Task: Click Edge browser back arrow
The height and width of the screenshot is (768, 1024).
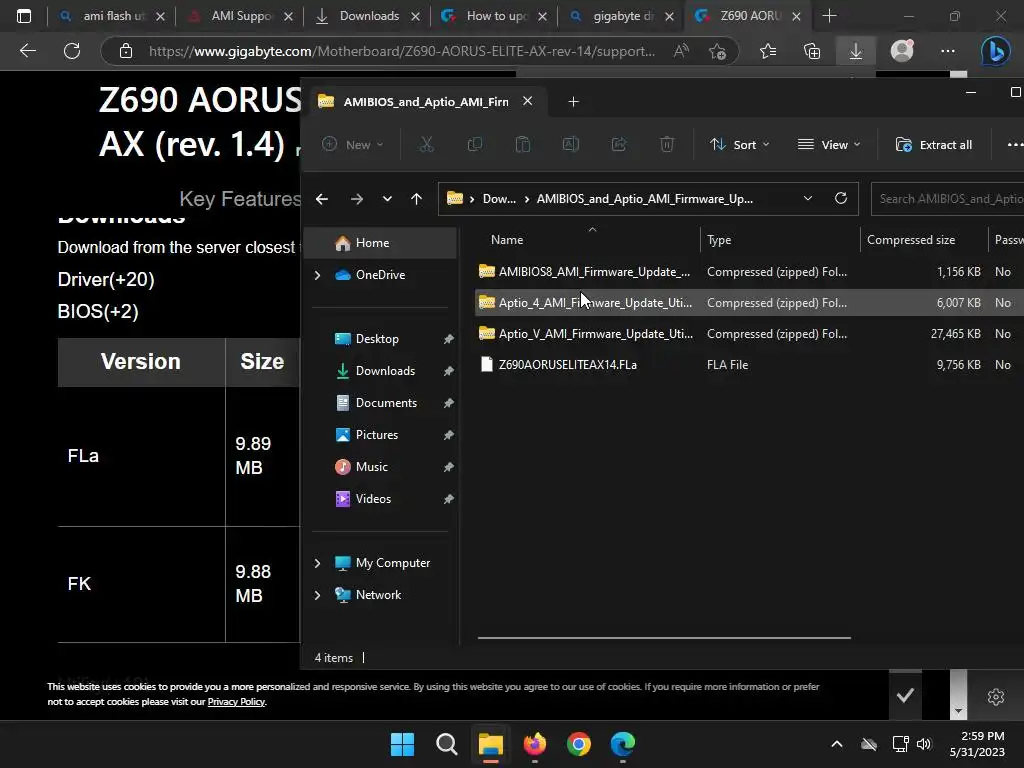Action: click(x=27, y=51)
